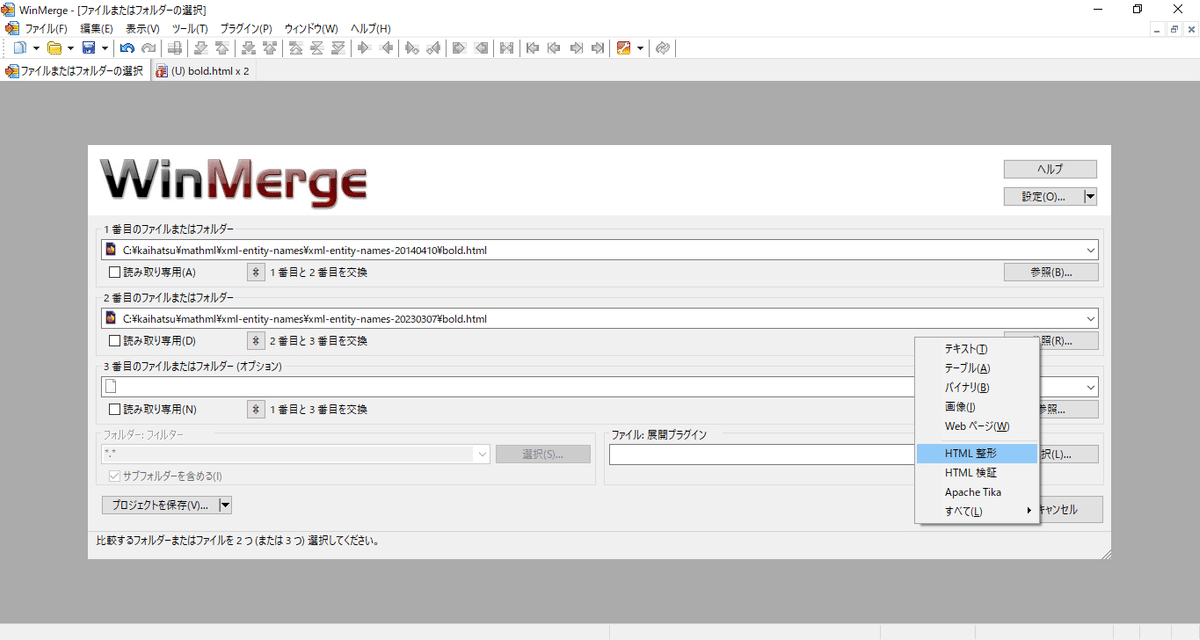This screenshot has width=1200, height=640.
Task: Select HTML 検証 in the popup menu
Action: [x=977, y=472]
